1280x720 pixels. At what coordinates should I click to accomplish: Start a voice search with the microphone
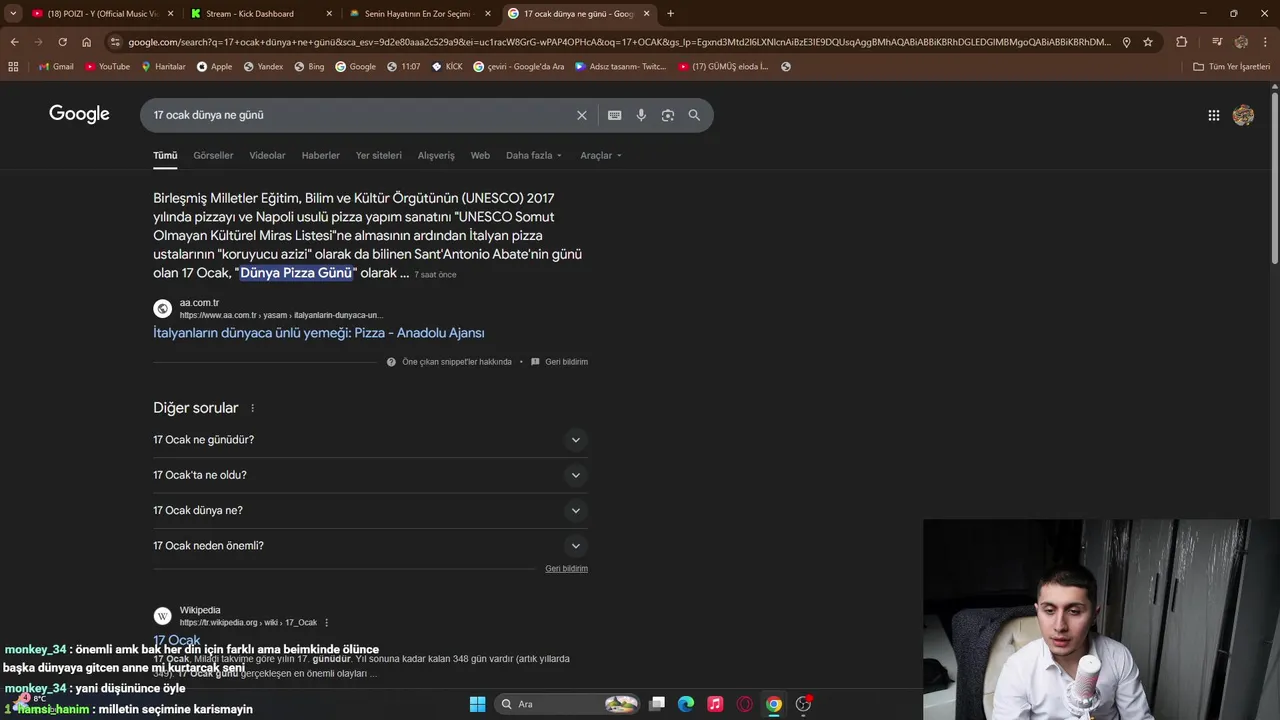pos(641,115)
